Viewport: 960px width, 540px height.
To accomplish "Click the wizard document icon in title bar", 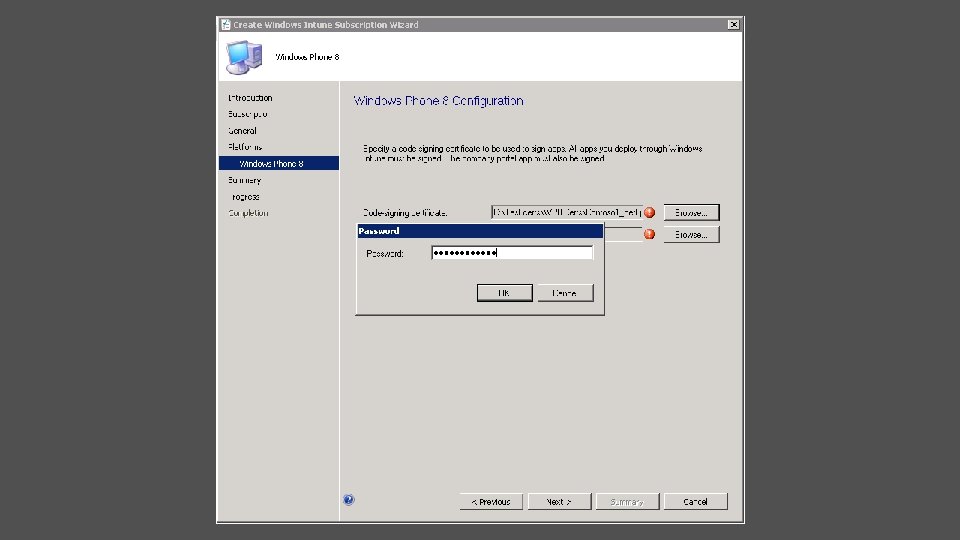I will point(226,24).
